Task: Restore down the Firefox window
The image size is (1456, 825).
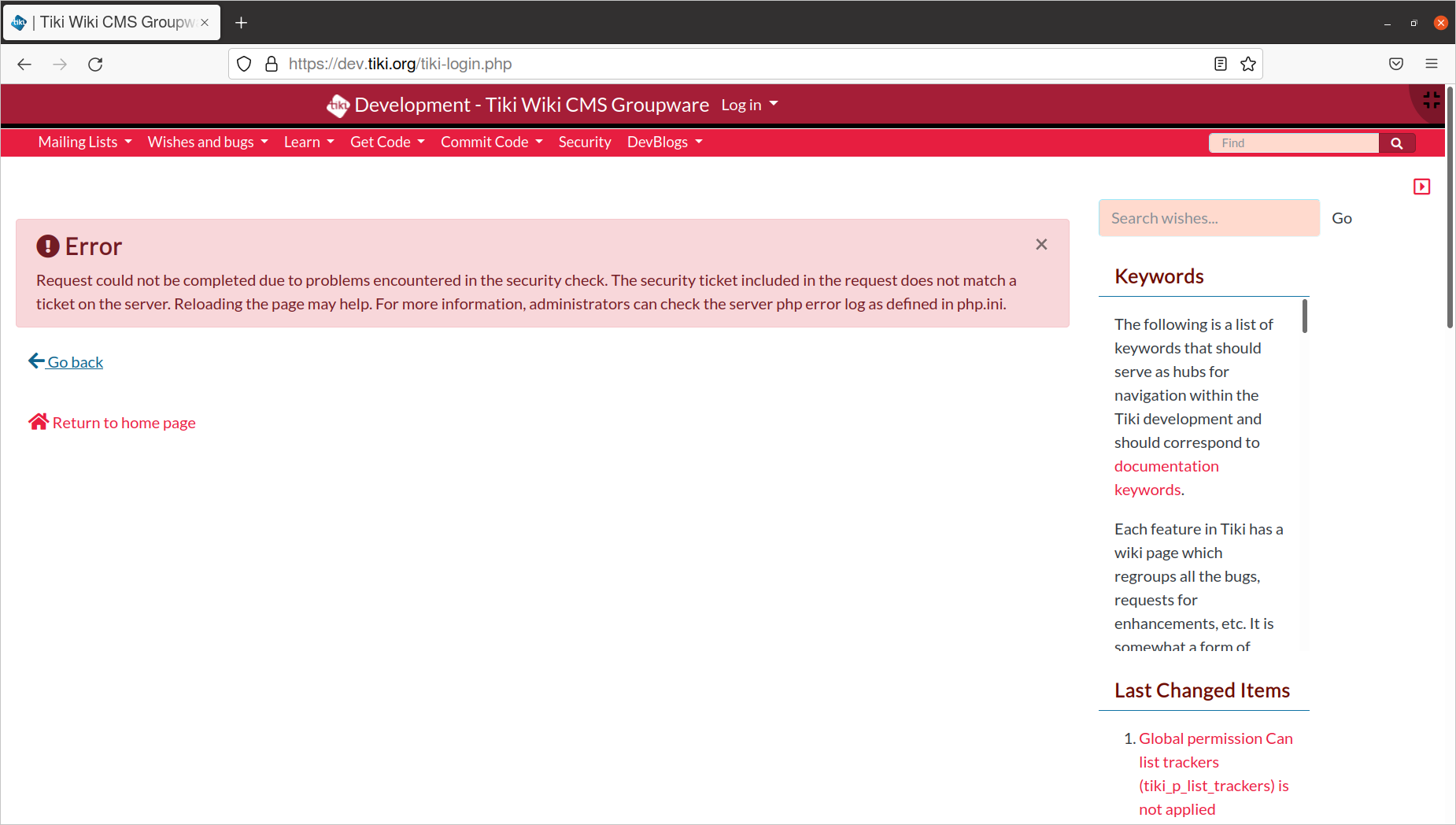Action: point(1414,23)
